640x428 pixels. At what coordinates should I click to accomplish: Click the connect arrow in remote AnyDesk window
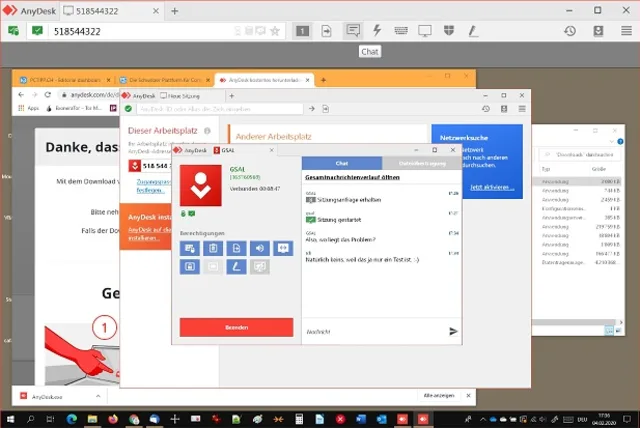(312, 109)
